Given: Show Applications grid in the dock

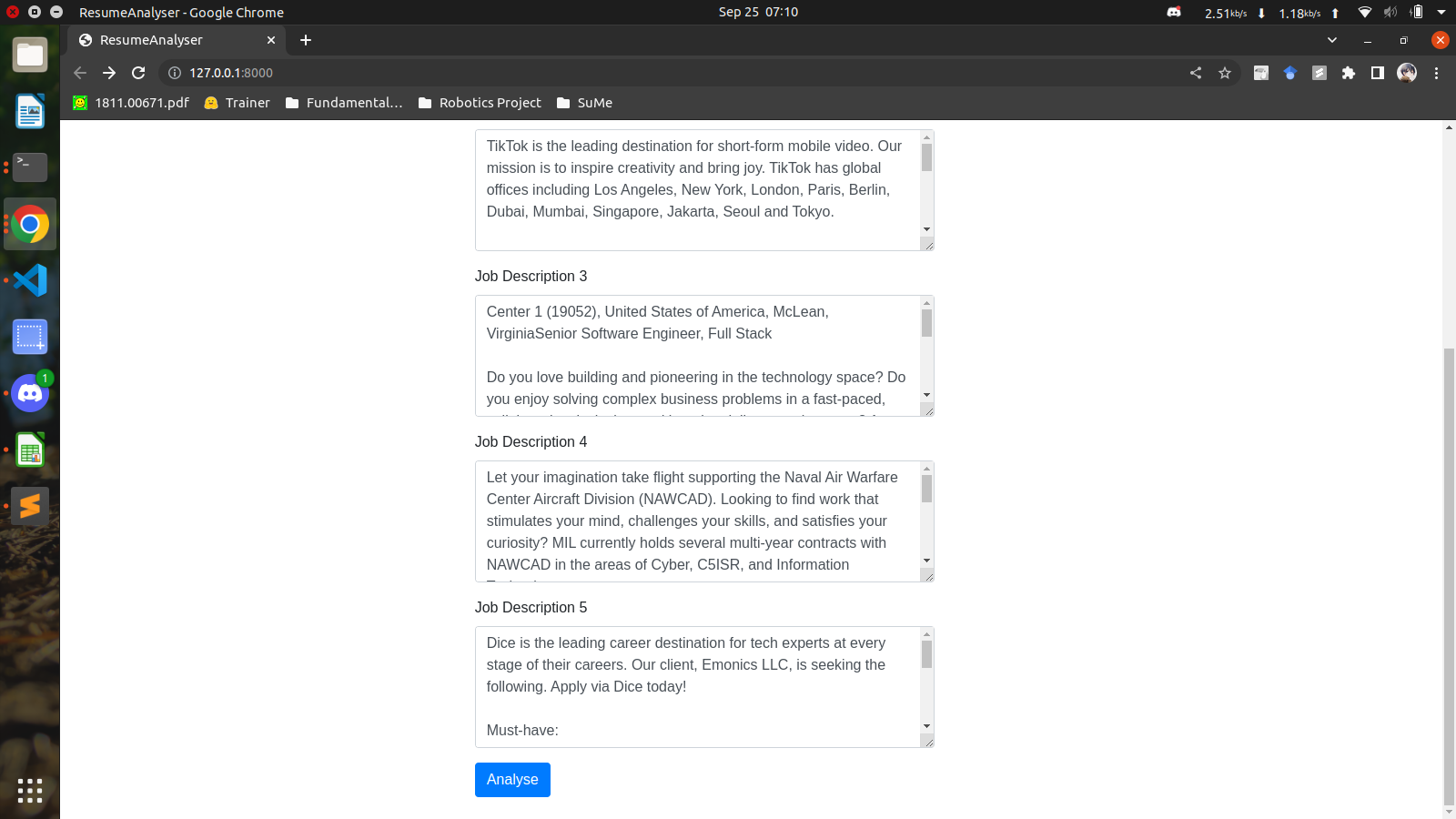Looking at the screenshot, I should (30, 790).
